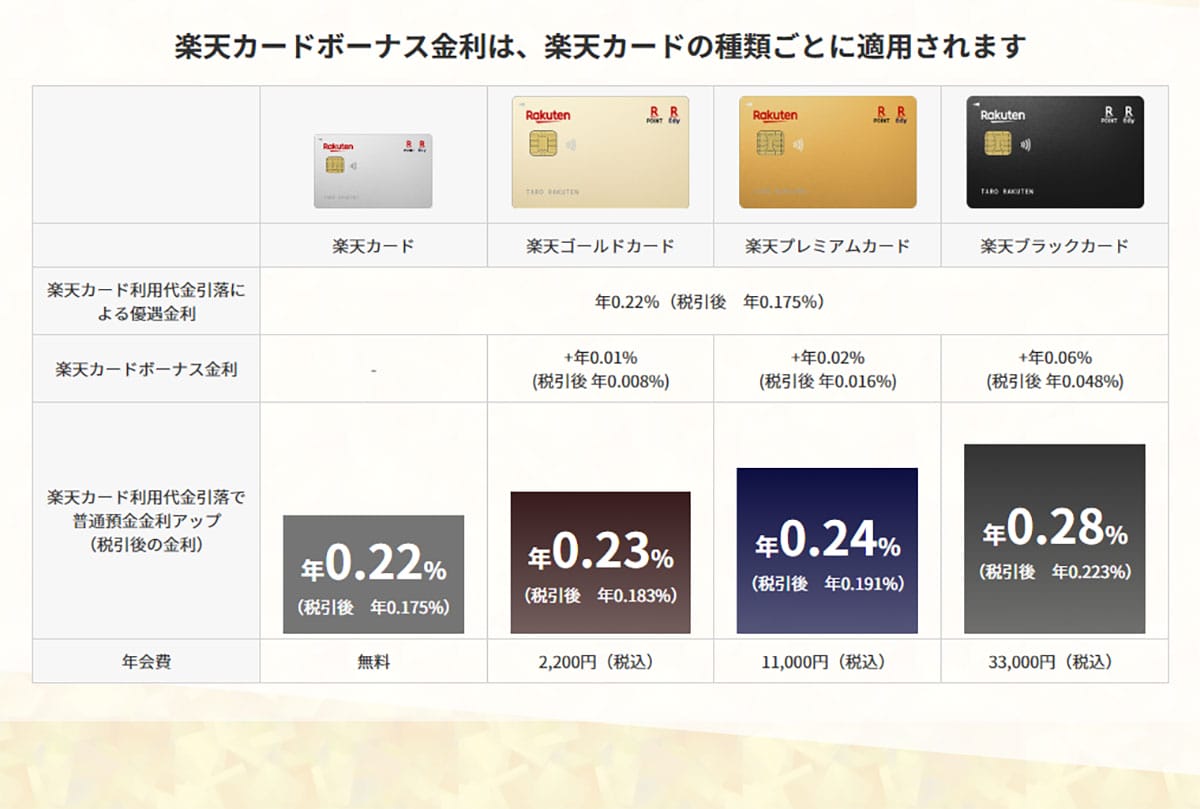Viewport: 1200px width, 809px height.
Task: Click the 11,000円（税込）annual fee cell
Action: point(827,661)
